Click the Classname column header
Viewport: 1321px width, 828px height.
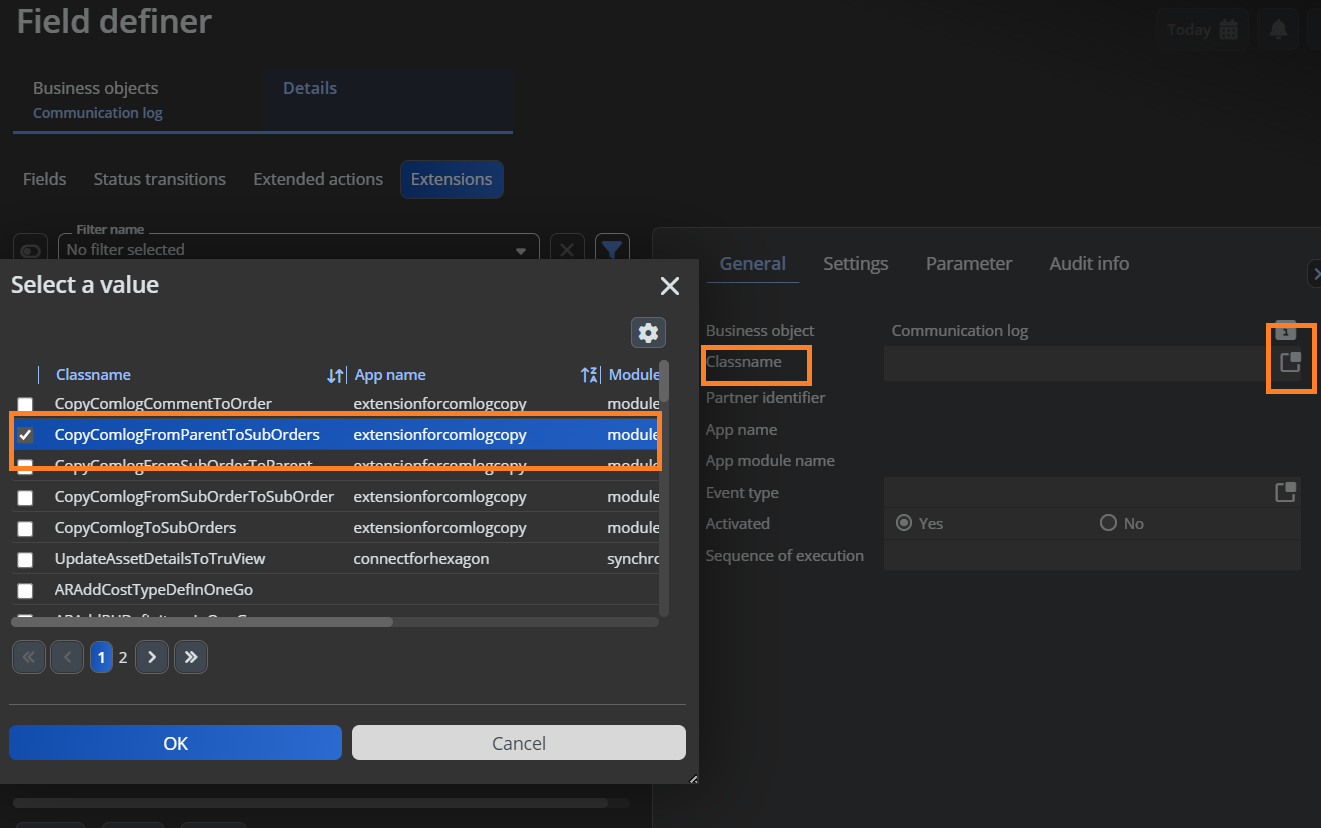pyautogui.click(x=93, y=375)
